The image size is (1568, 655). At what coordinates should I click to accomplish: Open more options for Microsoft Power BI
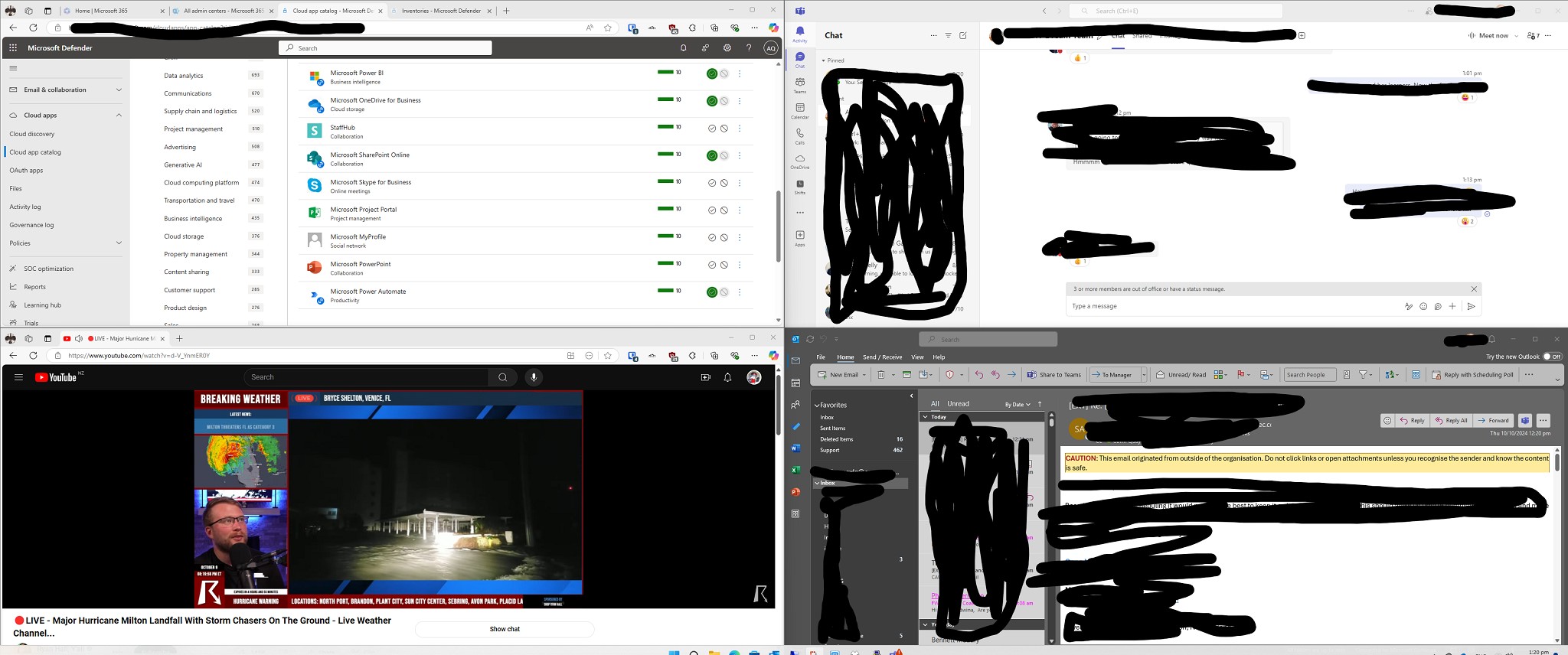click(x=739, y=74)
